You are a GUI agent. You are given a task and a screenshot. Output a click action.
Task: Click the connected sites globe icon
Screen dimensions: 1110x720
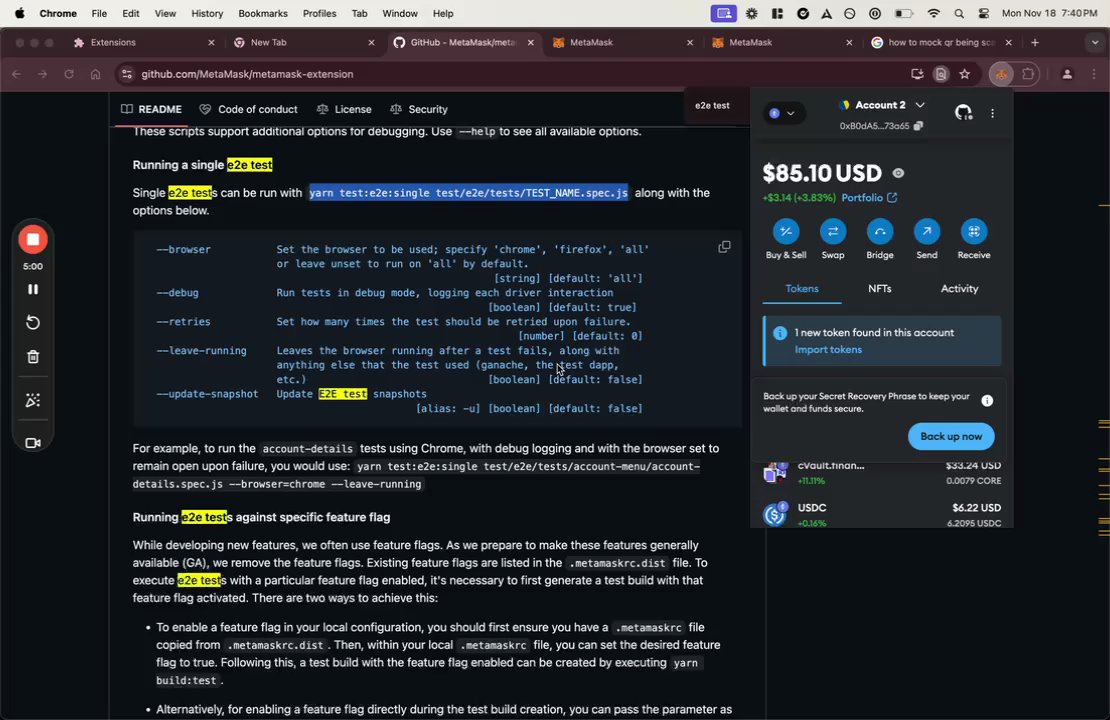(x=963, y=112)
